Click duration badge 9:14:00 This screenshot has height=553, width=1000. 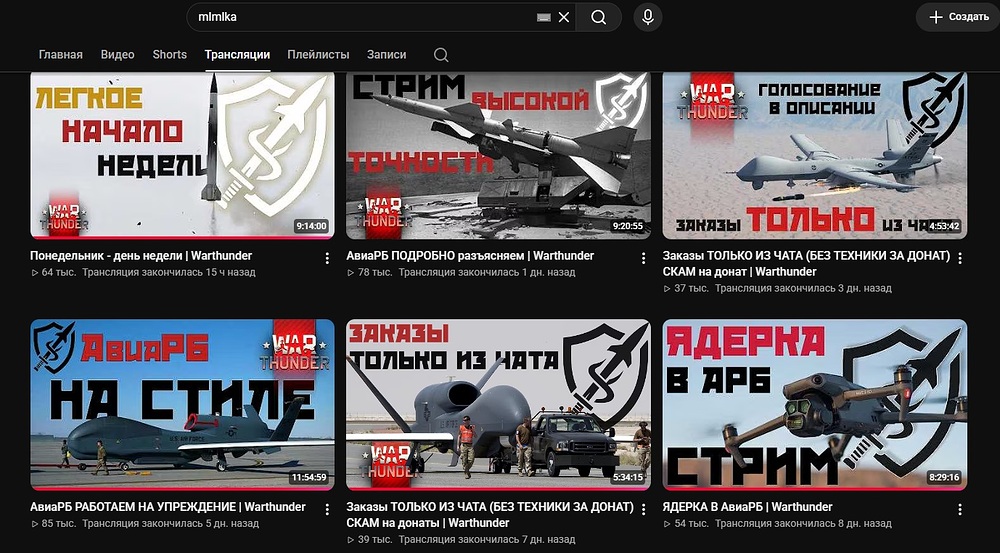[x=311, y=226]
